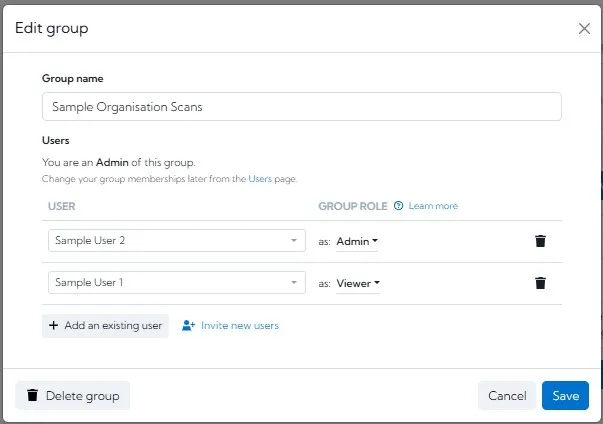Save the group changes

point(565,396)
